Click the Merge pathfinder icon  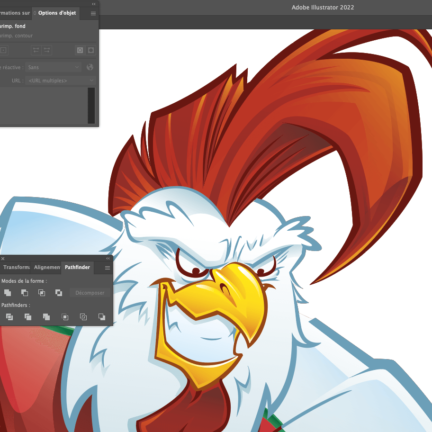coord(46,317)
